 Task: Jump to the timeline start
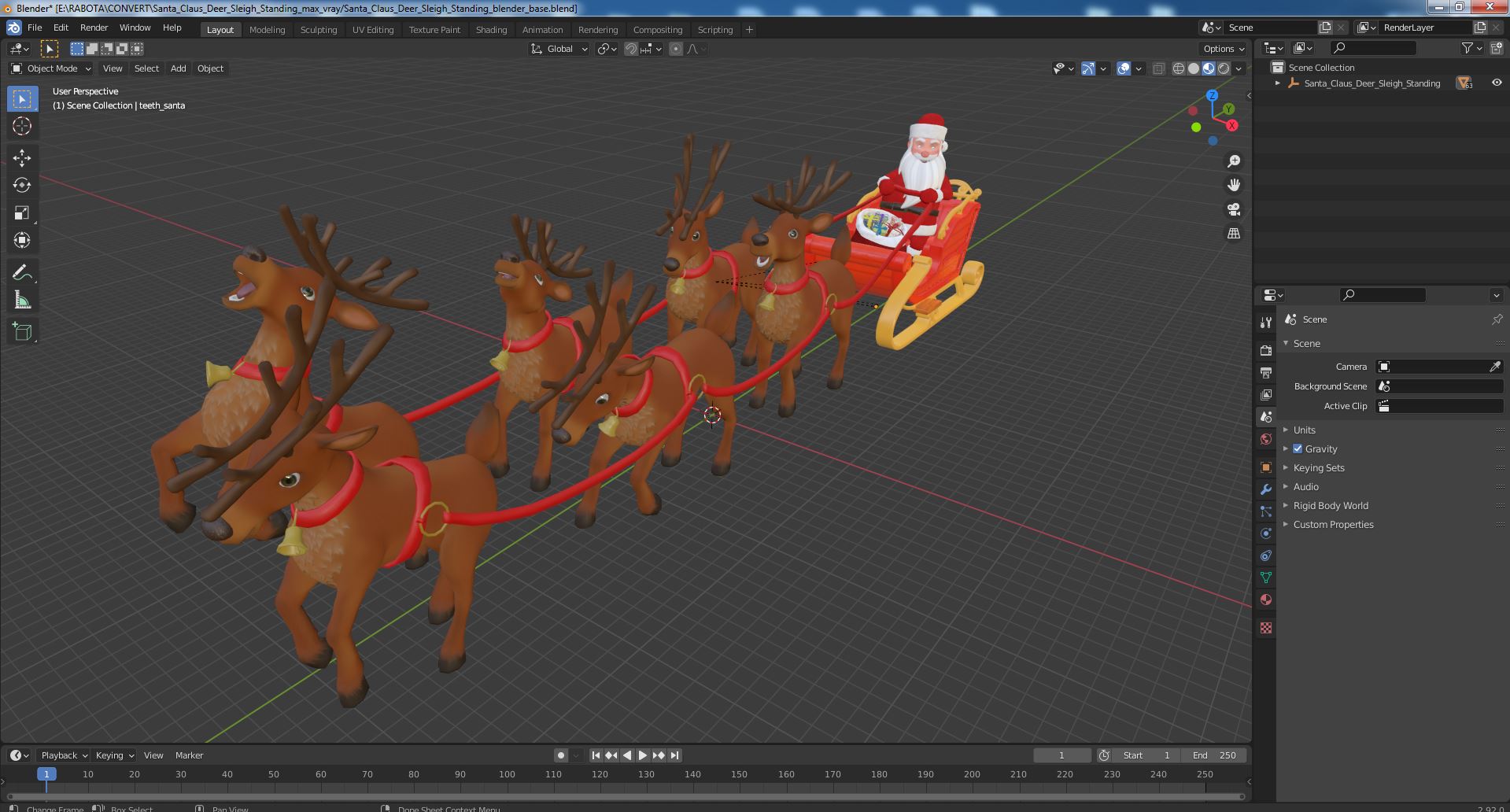596,755
